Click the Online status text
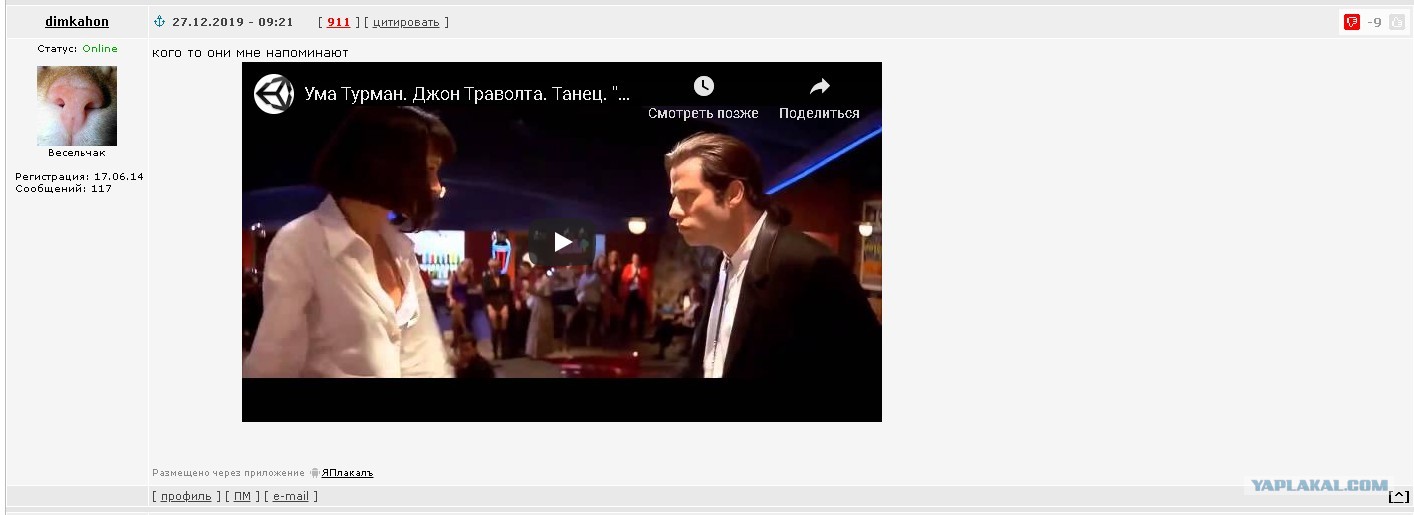This screenshot has height=515, width=1414. (x=100, y=48)
